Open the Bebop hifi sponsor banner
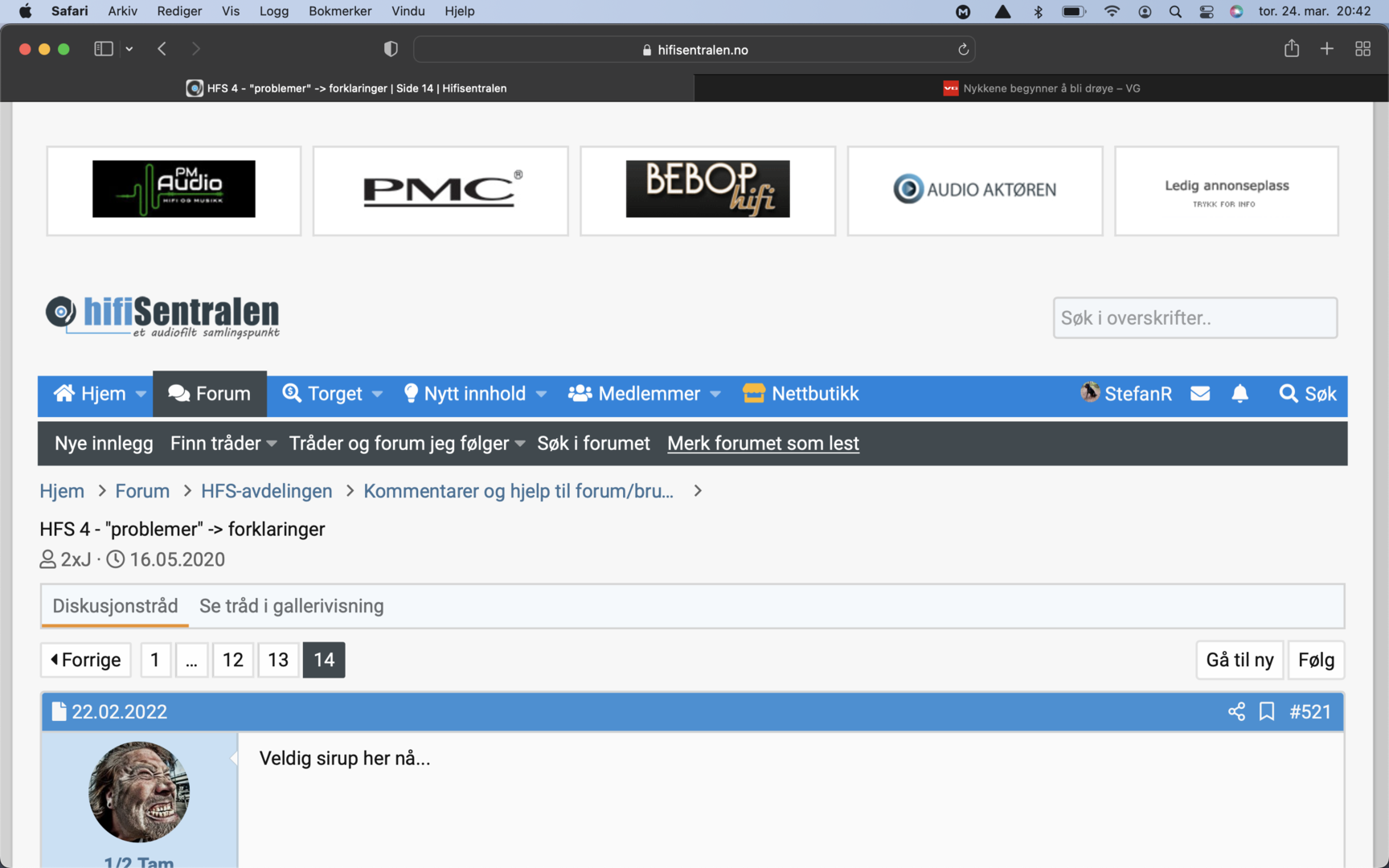The width and height of the screenshot is (1389, 868). point(707,190)
